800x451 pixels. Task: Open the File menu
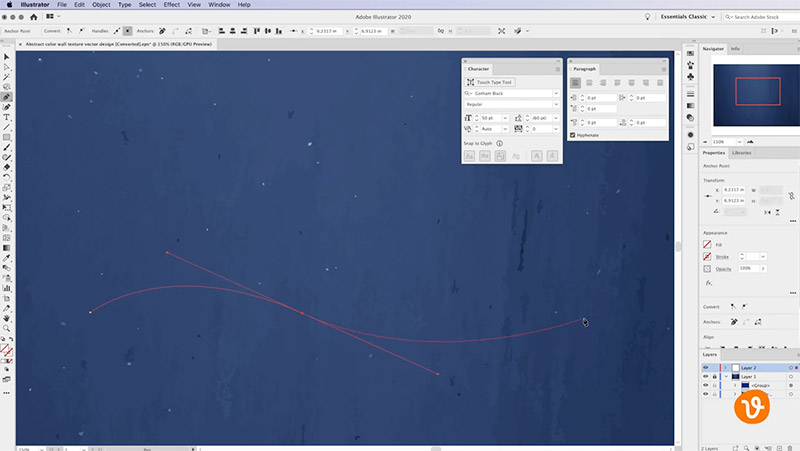[62, 5]
